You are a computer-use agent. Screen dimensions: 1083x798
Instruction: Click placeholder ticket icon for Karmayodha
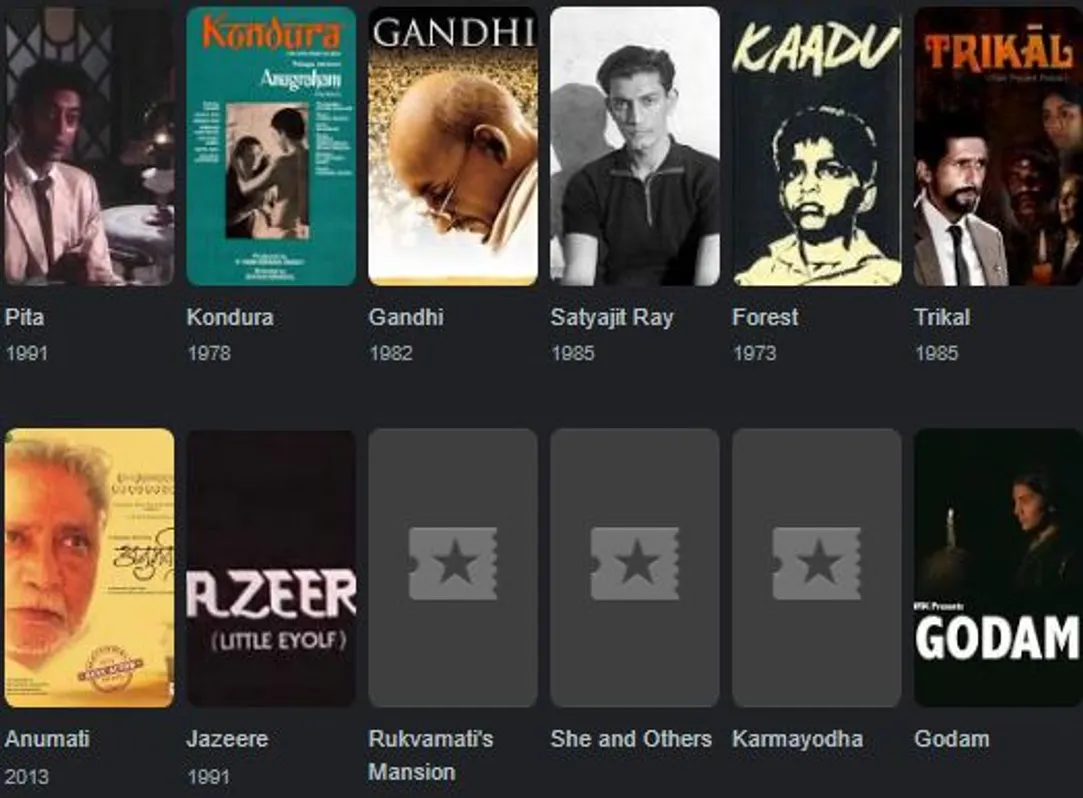[816, 564]
